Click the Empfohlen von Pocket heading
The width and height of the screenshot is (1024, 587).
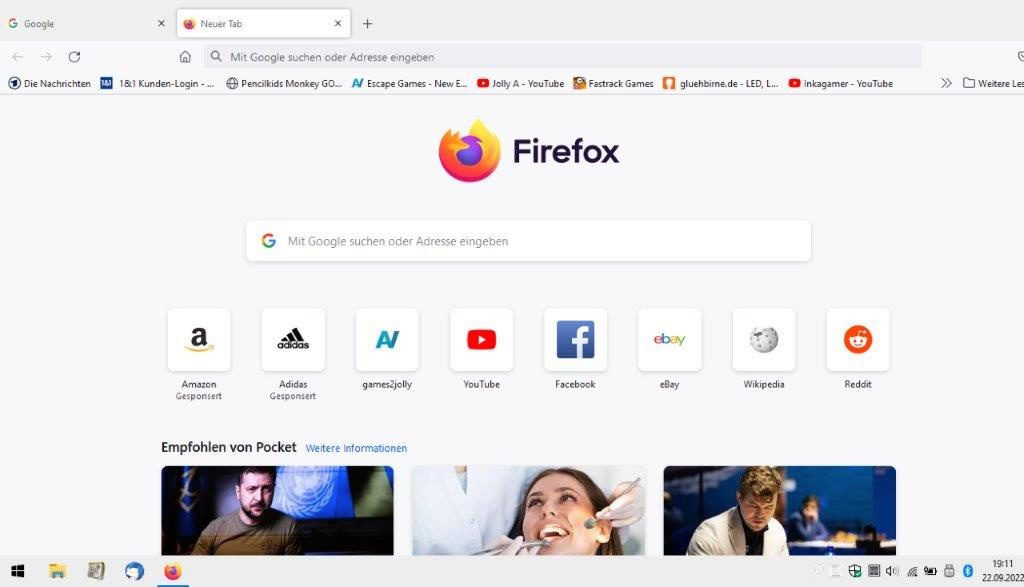point(229,447)
